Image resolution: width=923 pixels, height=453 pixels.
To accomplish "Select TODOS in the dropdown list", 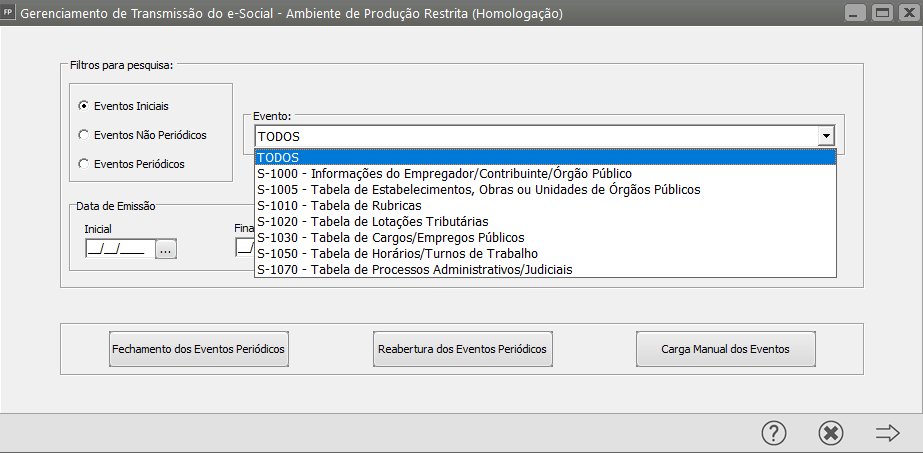I will point(545,157).
